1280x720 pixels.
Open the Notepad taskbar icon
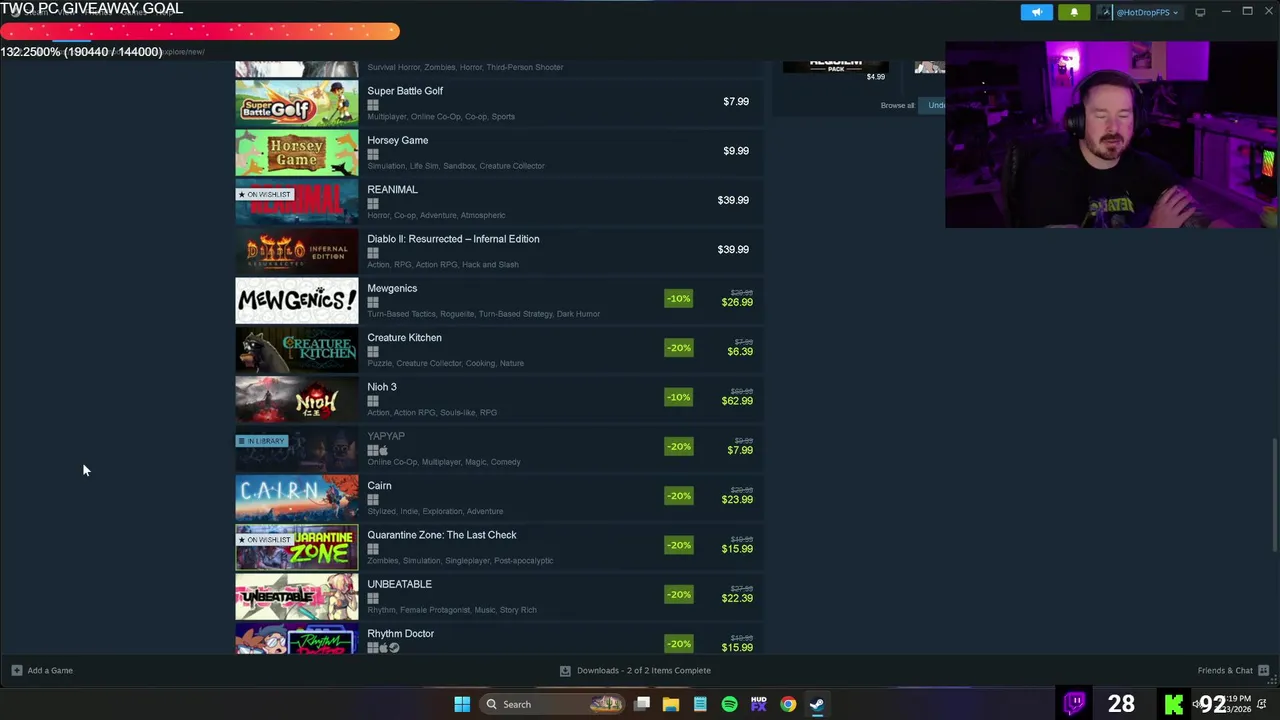pos(700,704)
